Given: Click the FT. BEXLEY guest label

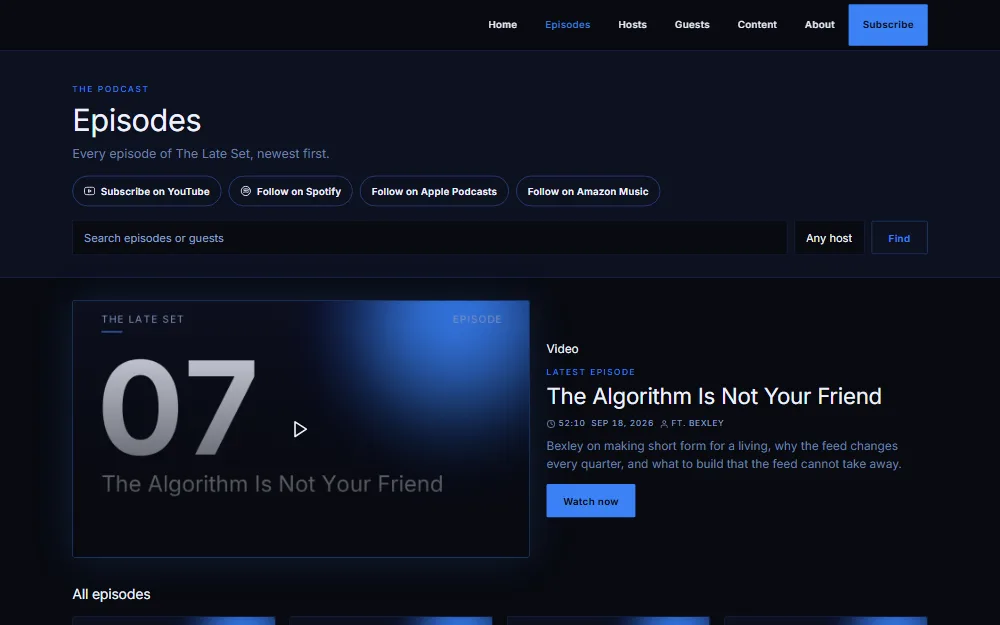Looking at the screenshot, I should [698, 423].
